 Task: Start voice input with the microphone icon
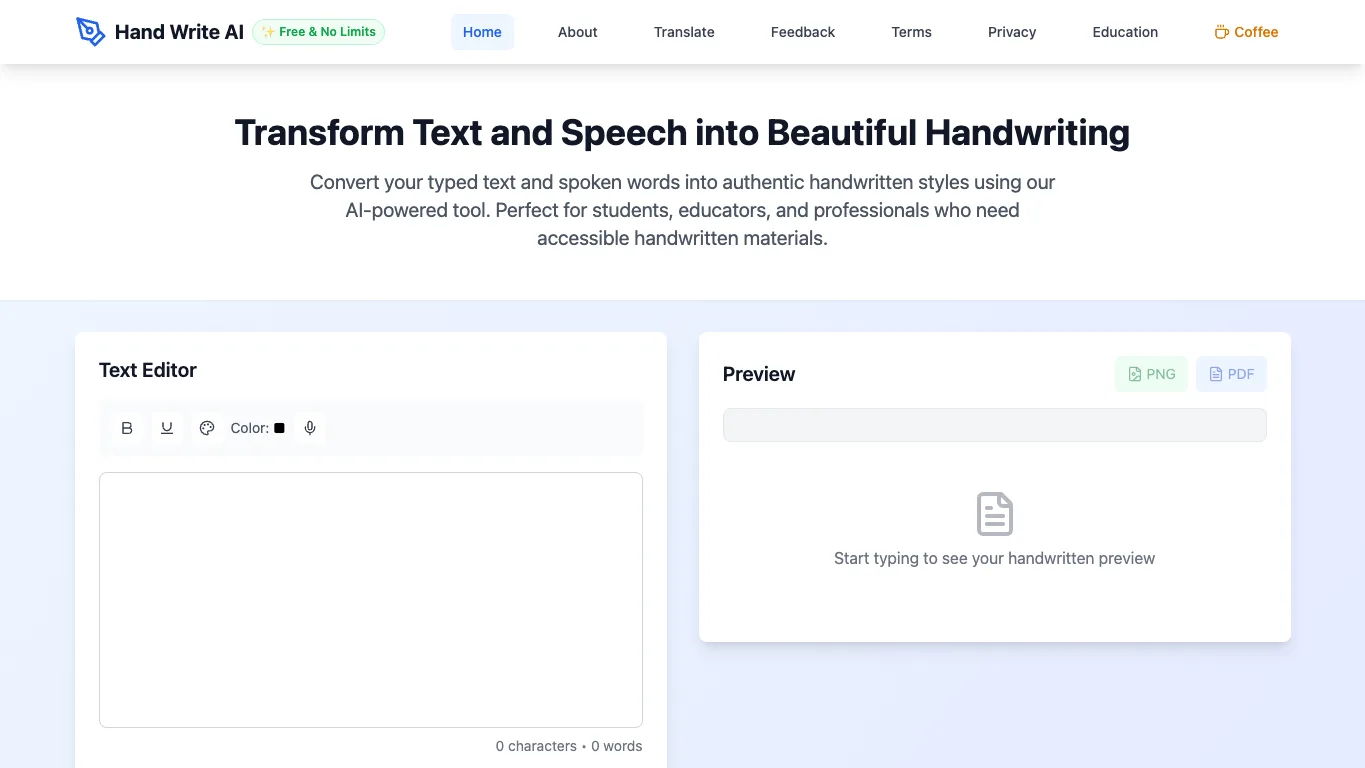click(x=310, y=428)
